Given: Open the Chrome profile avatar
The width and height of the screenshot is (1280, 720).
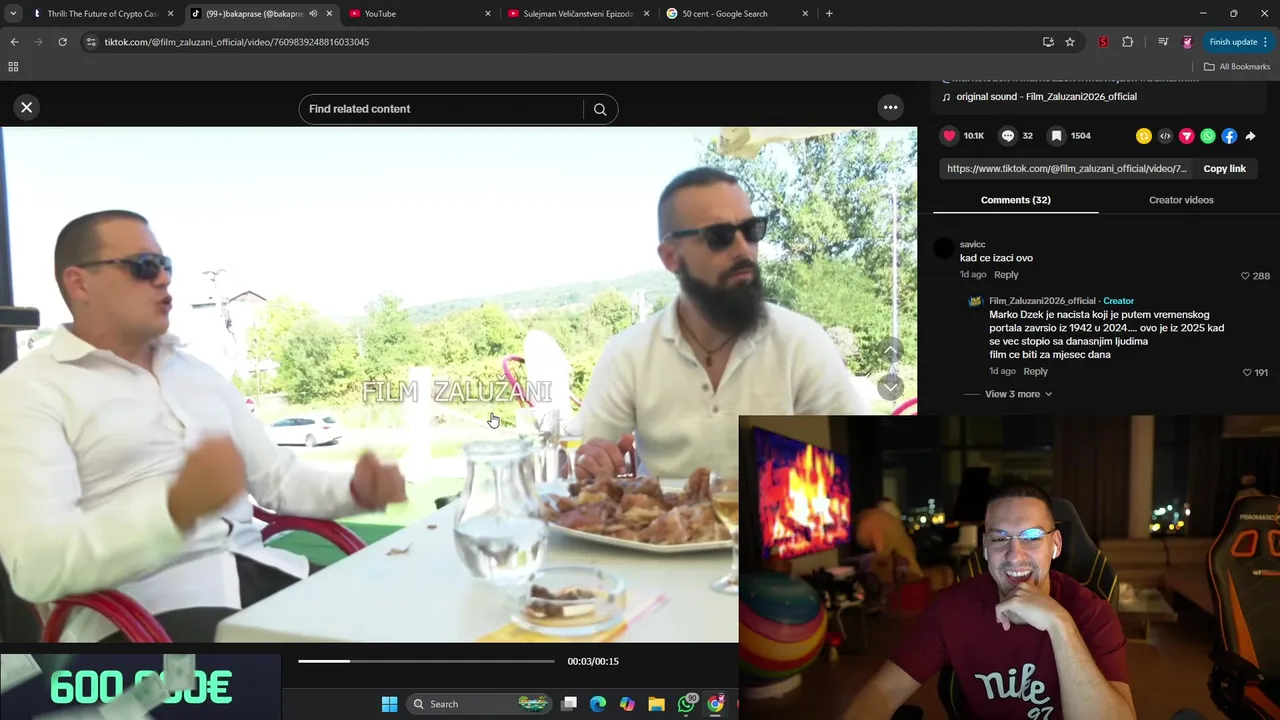Looking at the screenshot, I should (x=1187, y=42).
